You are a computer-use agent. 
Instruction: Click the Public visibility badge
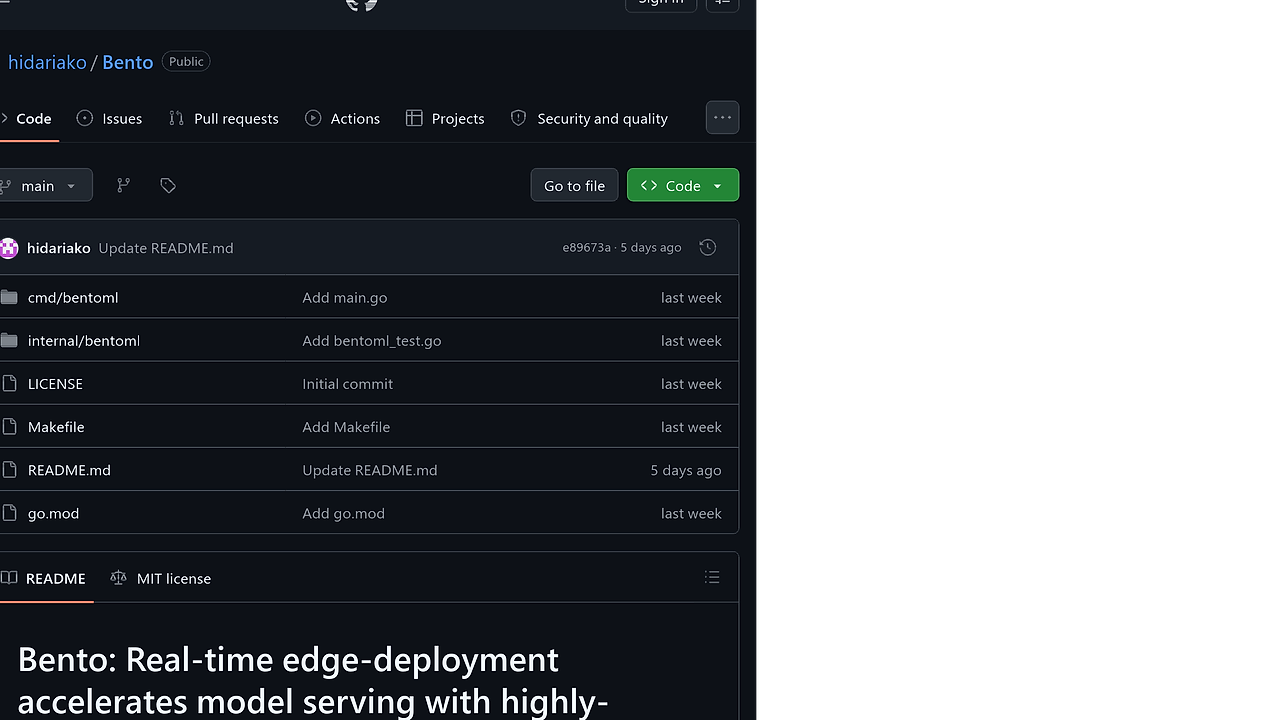tap(186, 62)
